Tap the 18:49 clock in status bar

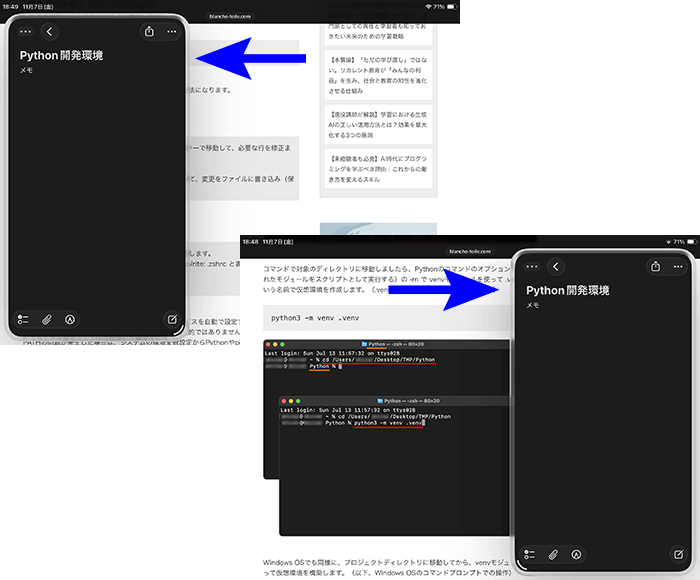(10, 7)
